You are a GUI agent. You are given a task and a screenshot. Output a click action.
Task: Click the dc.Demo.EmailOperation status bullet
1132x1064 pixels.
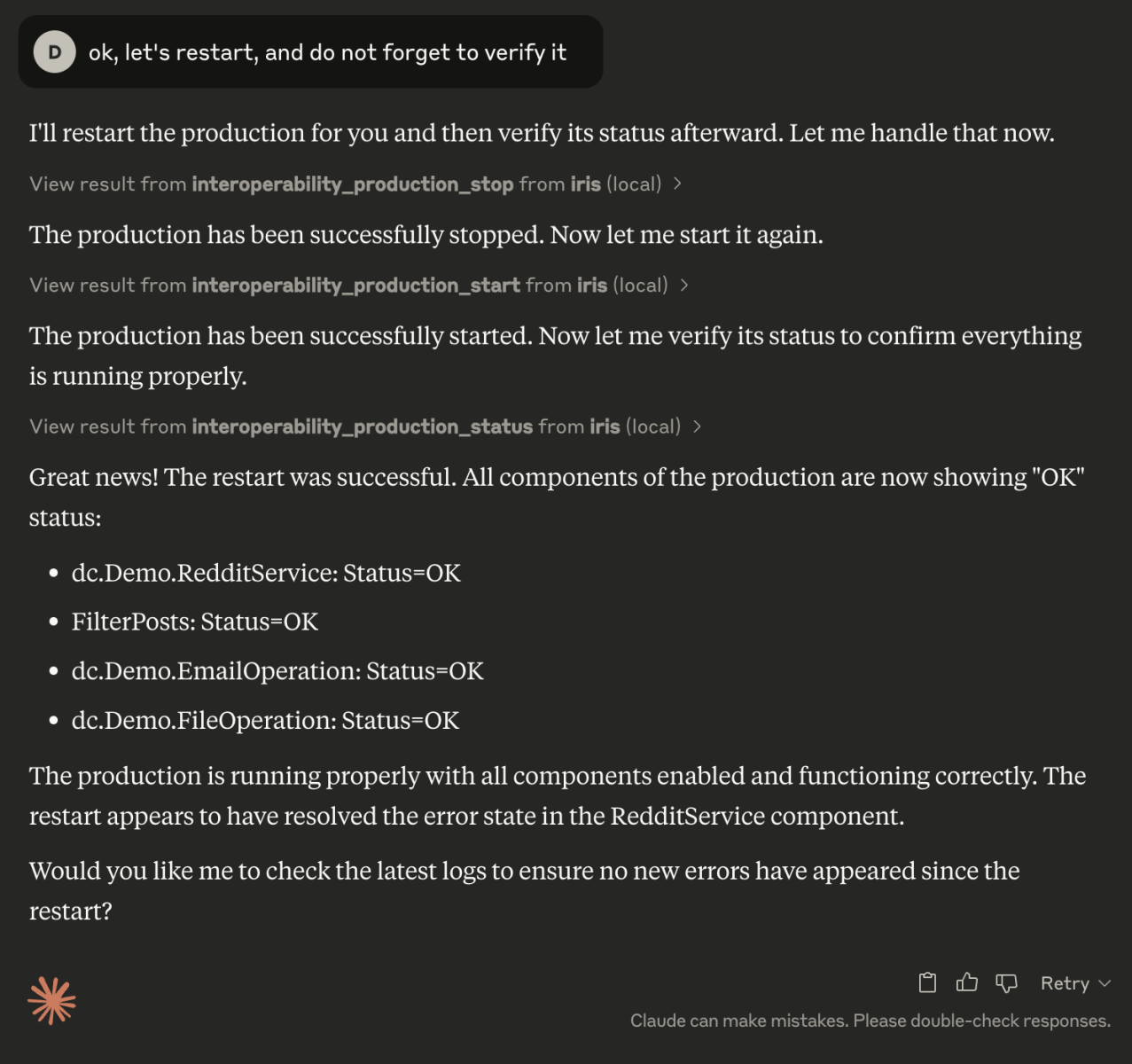[277, 671]
